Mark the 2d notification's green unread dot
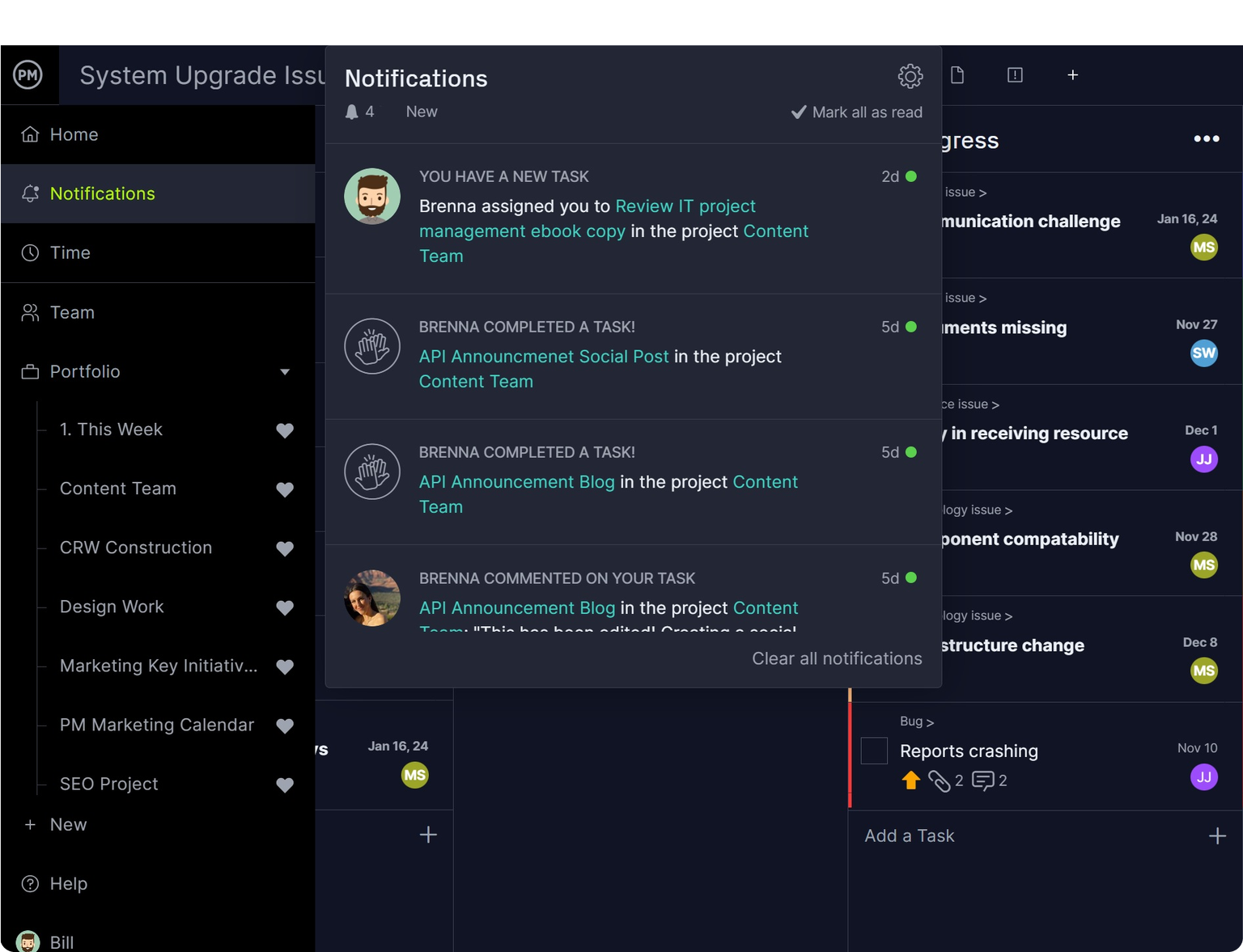Viewport: 1243px width, 952px height. point(911,176)
